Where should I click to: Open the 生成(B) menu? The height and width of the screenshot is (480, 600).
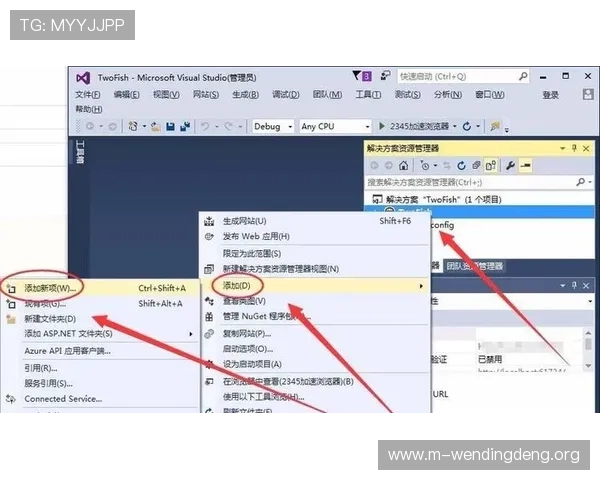point(245,95)
